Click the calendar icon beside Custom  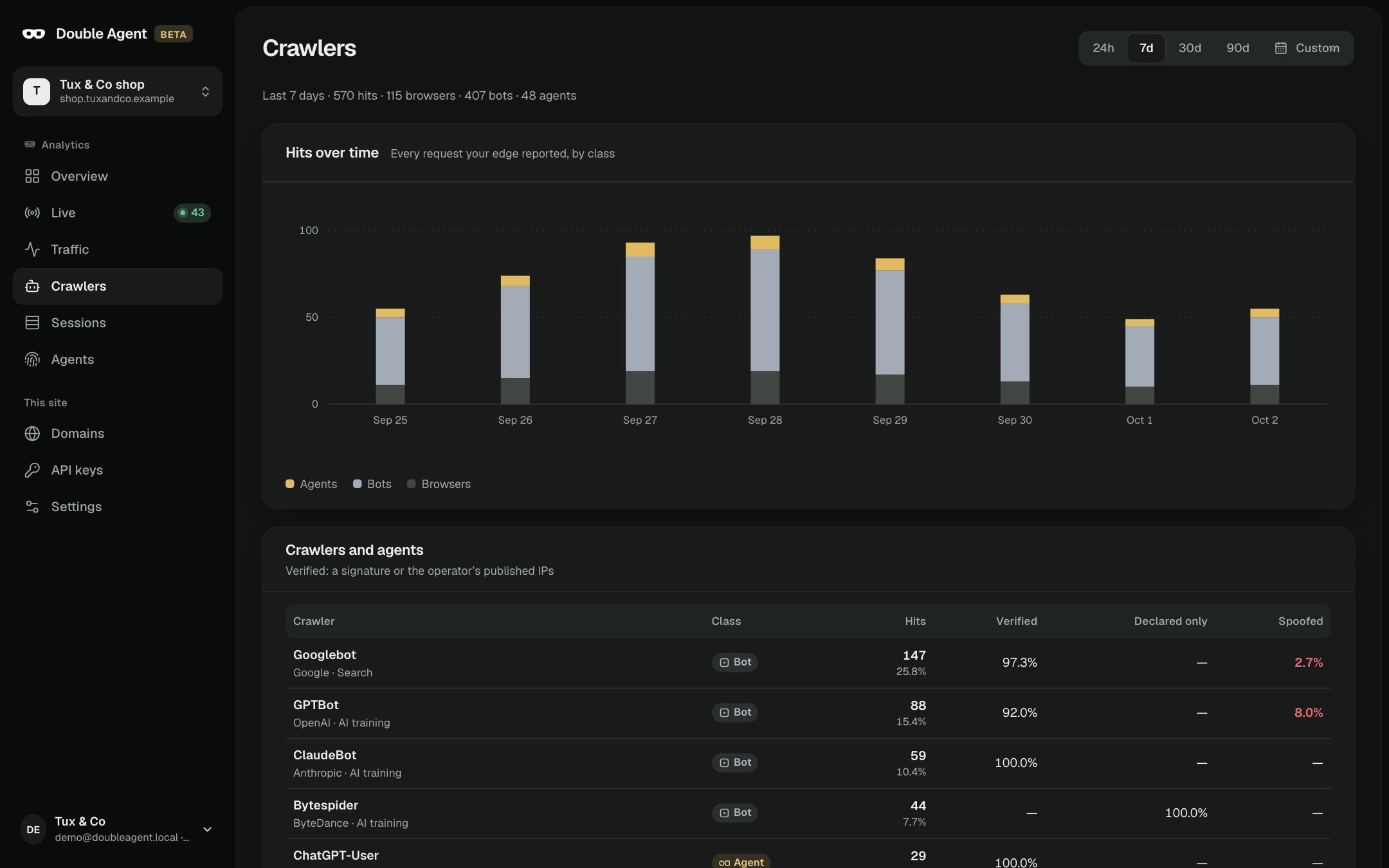[1280, 48]
